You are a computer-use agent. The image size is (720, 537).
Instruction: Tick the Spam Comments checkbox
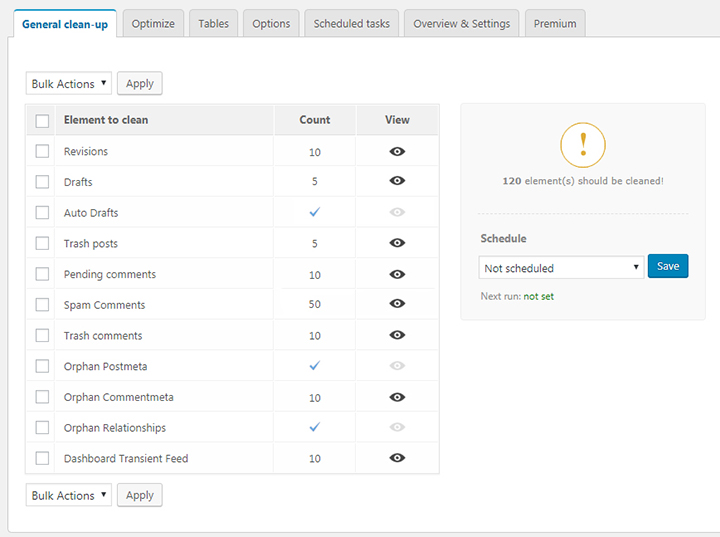click(x=42, y=305)
